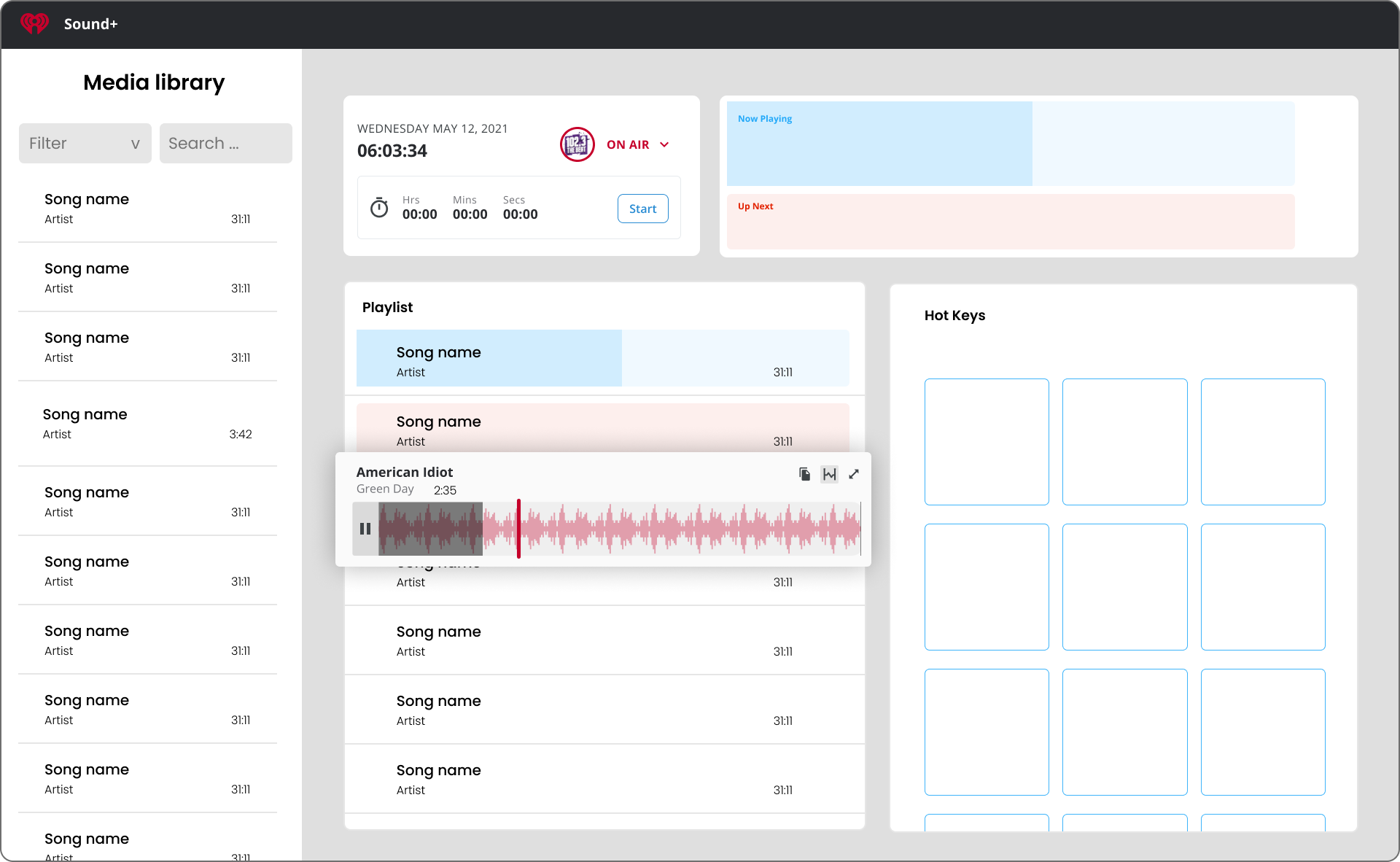Select the Hrs timer value
The height and width of the screenshot is (862, 1400).
tap(419, 214)
